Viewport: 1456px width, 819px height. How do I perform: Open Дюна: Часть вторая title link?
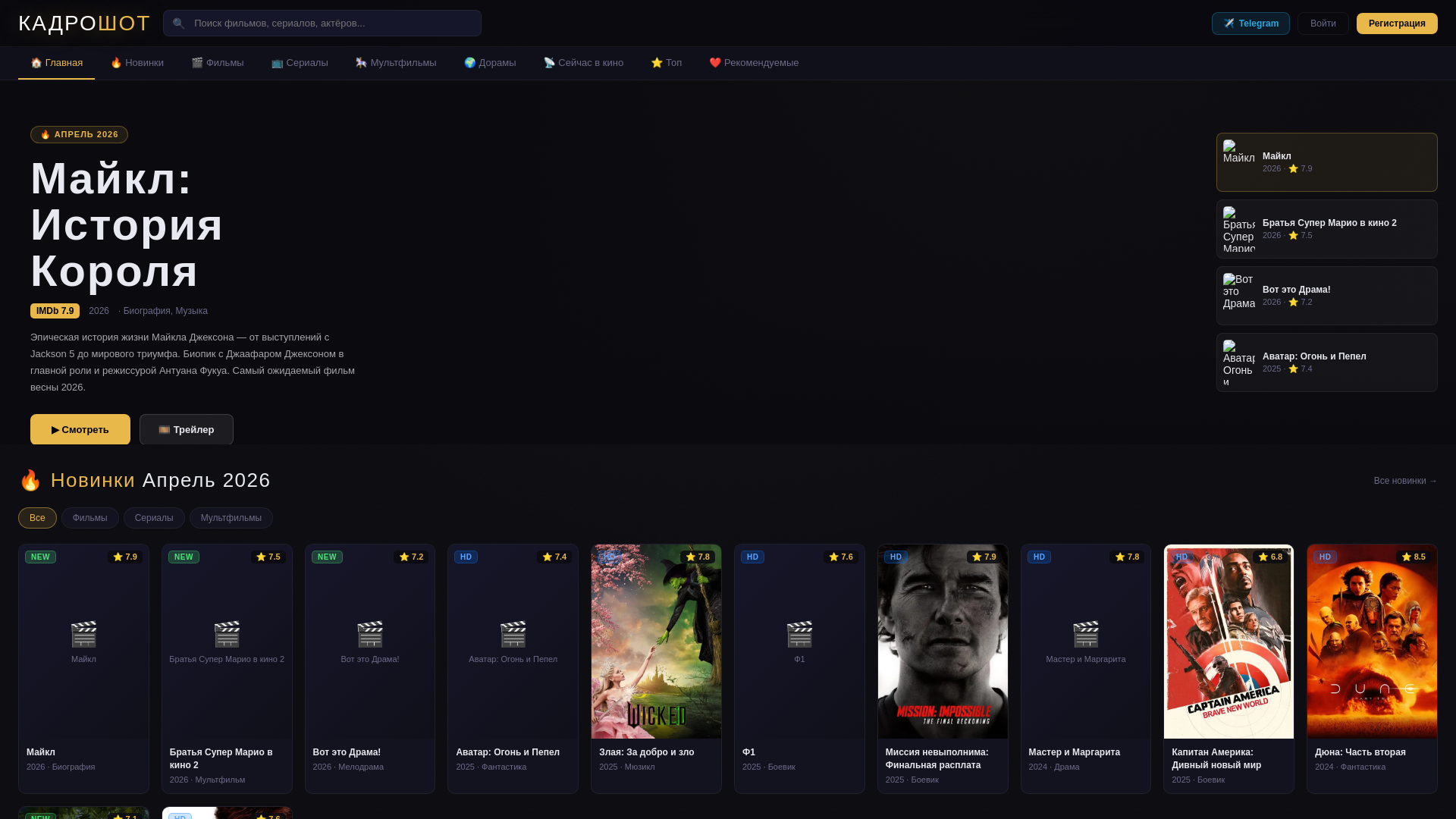[x=1360, y=752]
